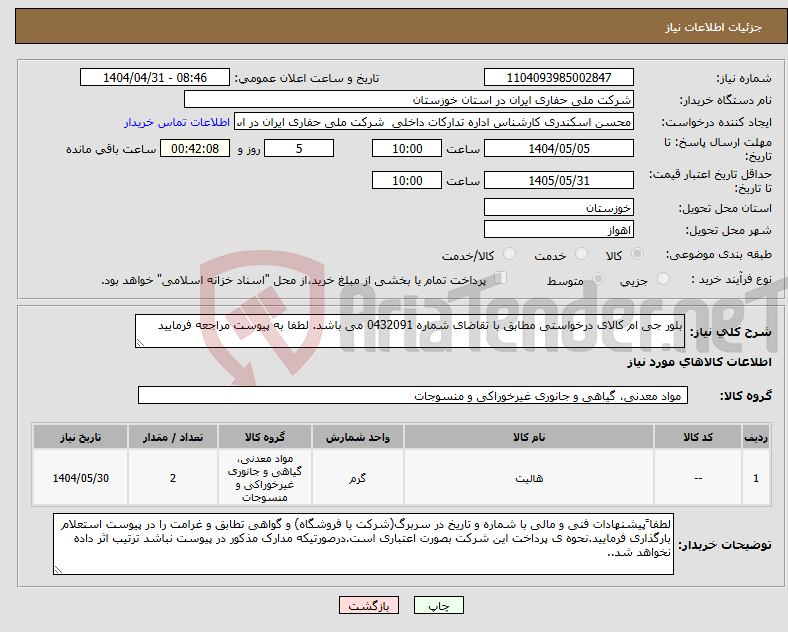Click the buyer notes text area
This screenshot has height=632, width=788.
pyautogui.click(x=363, y=544)
